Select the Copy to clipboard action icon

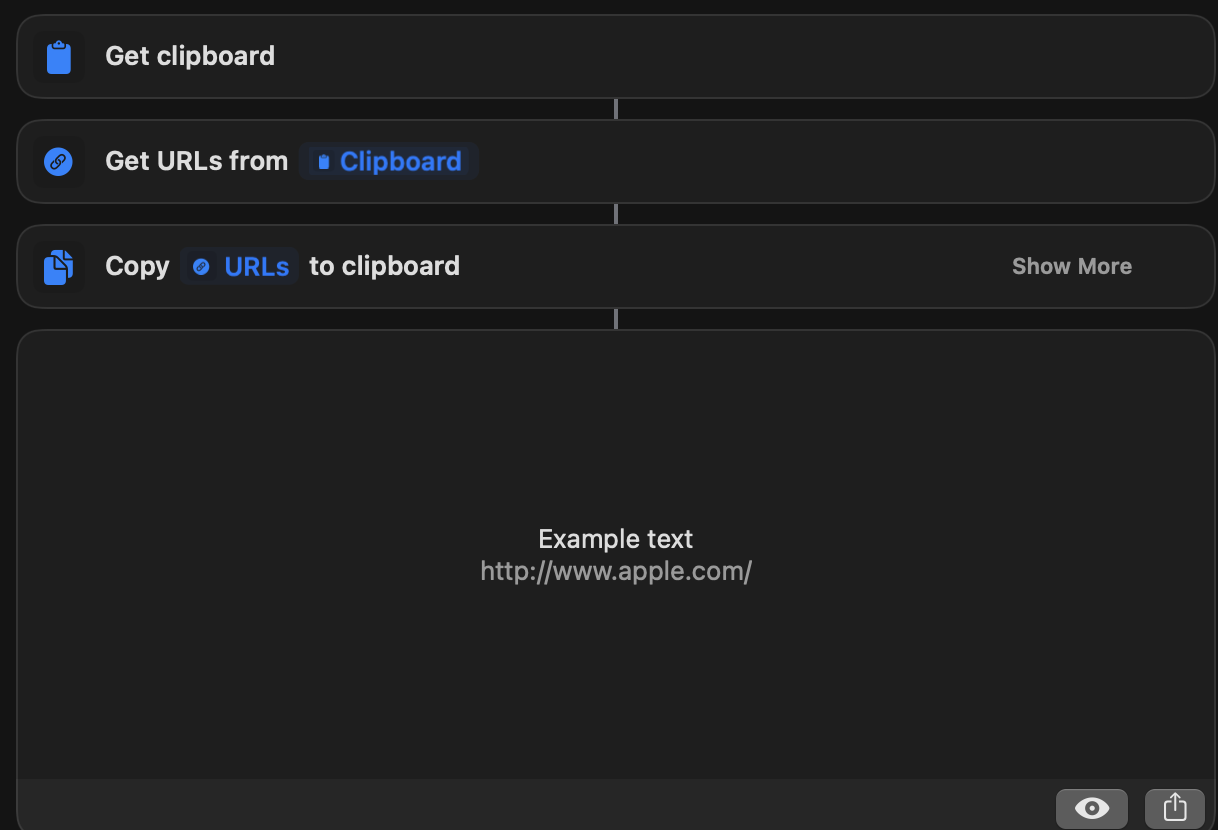[58, 266]
